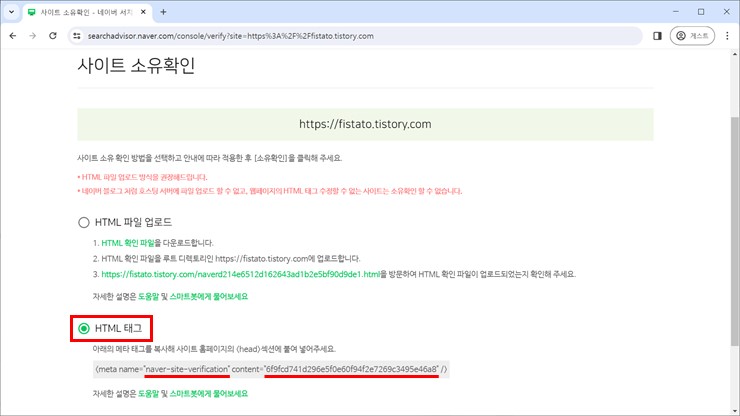Open 스마트봇에게 물어보세요 under HTML 파일 업로드
740x416 pixels.
pos(209,297)
